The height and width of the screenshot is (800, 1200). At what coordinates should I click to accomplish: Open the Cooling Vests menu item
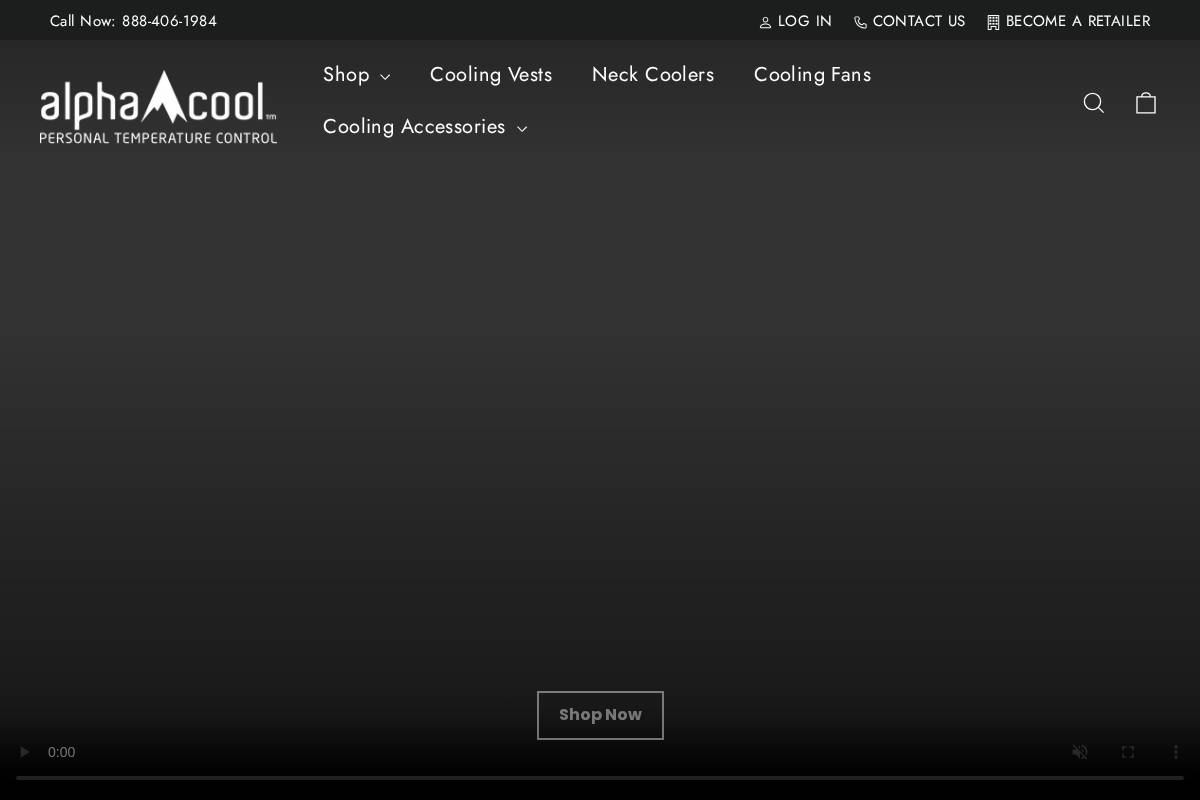pos(491,75)
